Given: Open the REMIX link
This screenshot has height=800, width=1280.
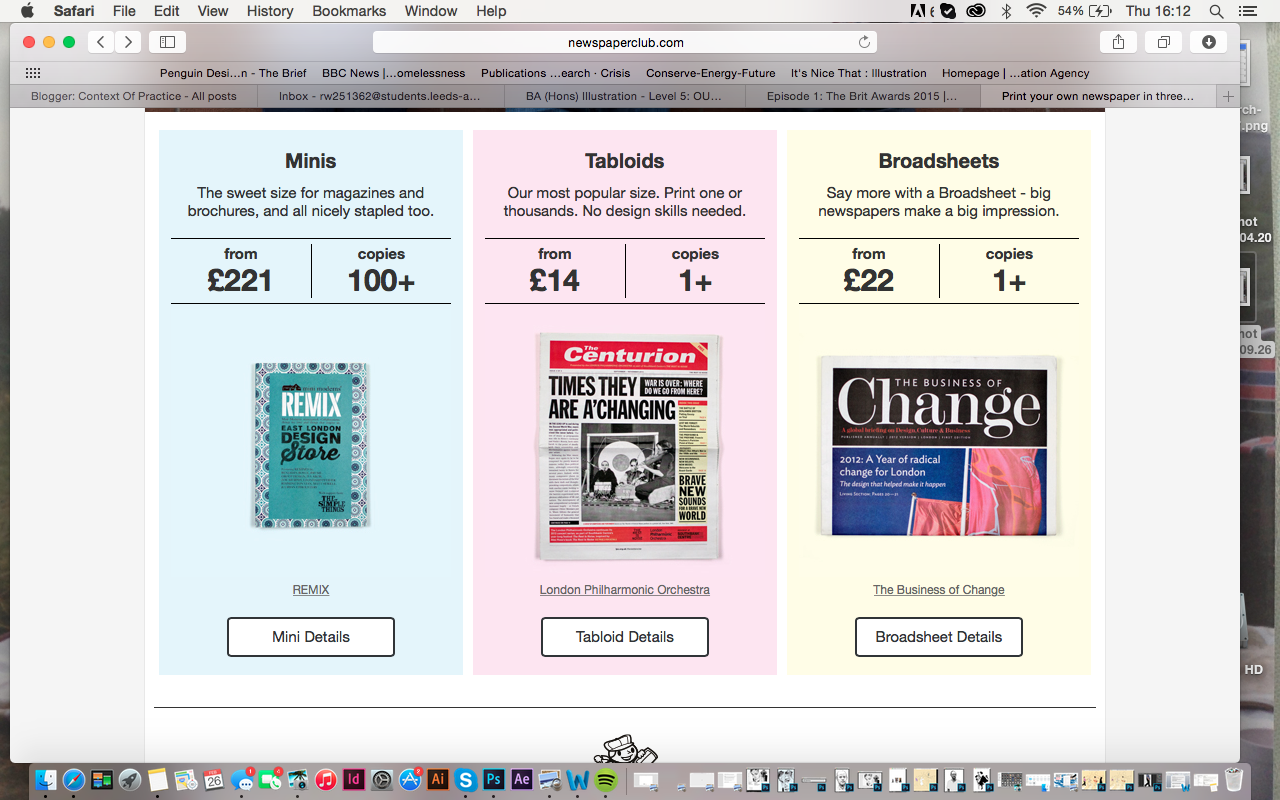Looking at the screenshot, I should (x=311, y=590).
